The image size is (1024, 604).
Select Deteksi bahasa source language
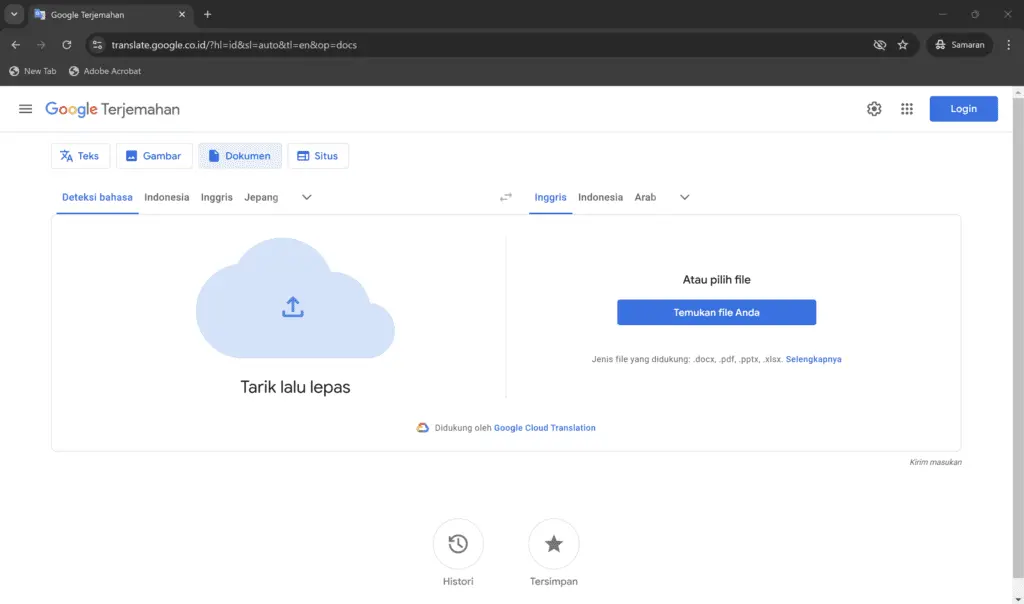tap(97, 197)
